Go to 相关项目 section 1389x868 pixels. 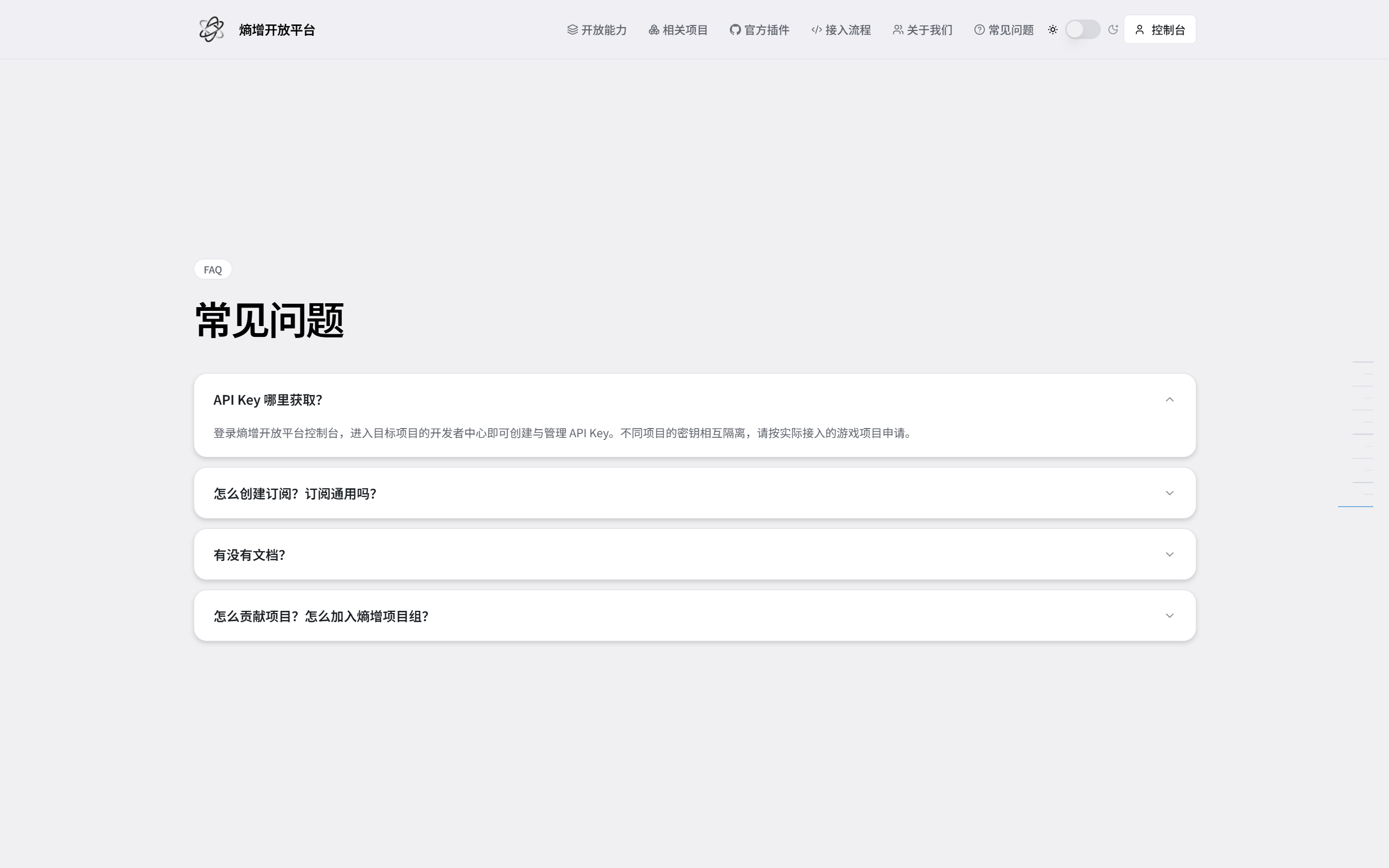click(678, 30)
